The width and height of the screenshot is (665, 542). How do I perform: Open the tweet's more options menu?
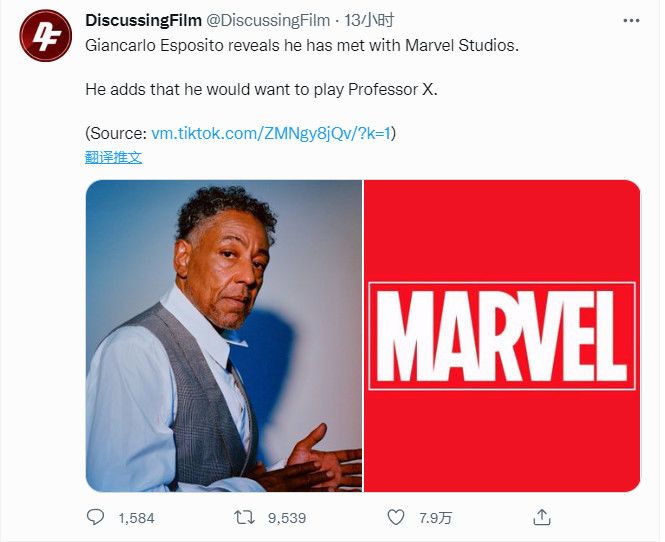(630, 21)
